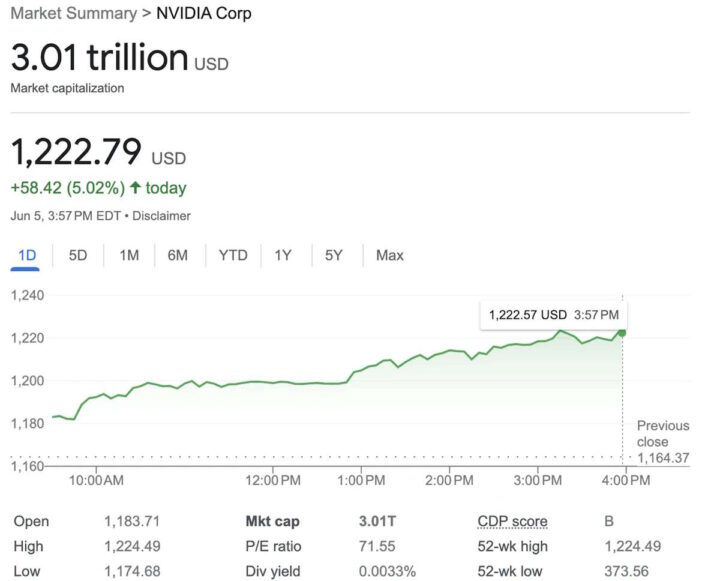Select the 1,222.57 USD price tooltip

click(553, 315)
